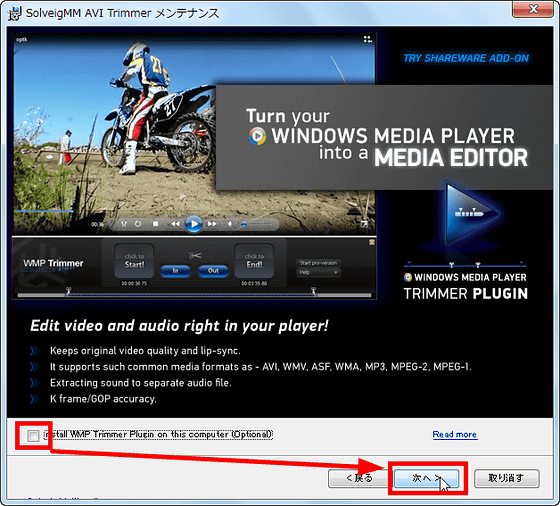Image resolution: width=560 pixels, height=506 pixels.
Task: Click the 'TRY SHAREWARE ADD-ON' heading
Action: tap(466, 58)
